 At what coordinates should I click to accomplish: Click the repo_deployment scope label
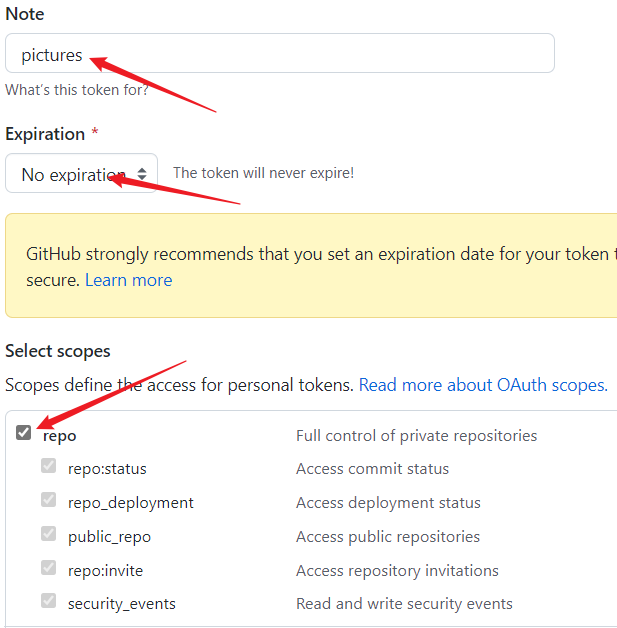pos(131,503)
